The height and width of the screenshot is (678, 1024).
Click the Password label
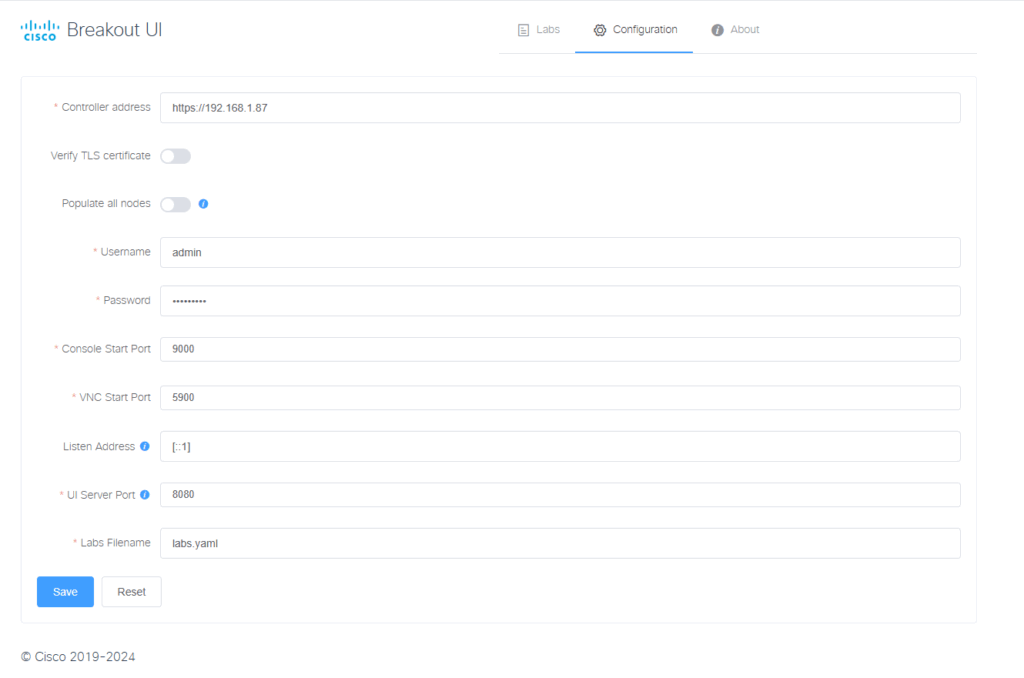(127, 300)
